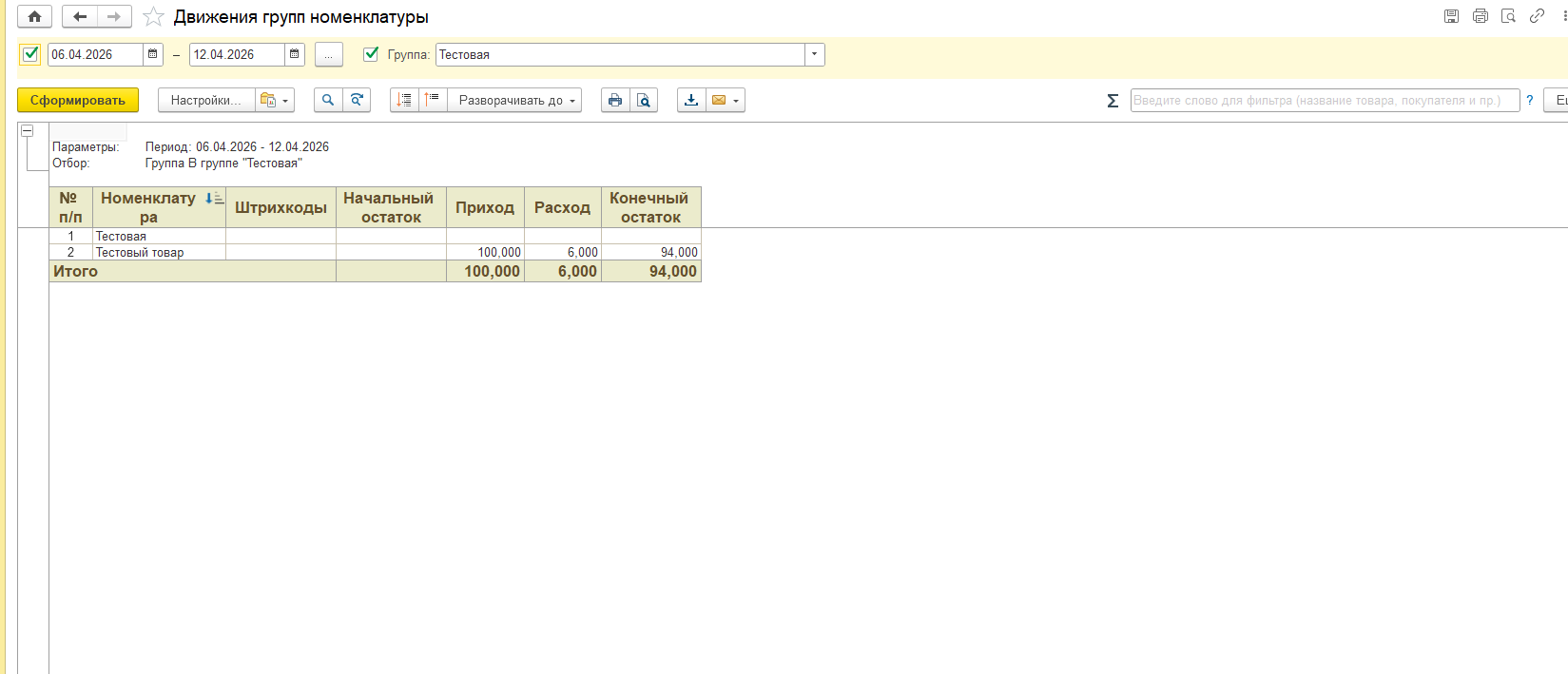Collapse report section with minus box
The height and width of the screenshot is (674, 1568).
28,130
